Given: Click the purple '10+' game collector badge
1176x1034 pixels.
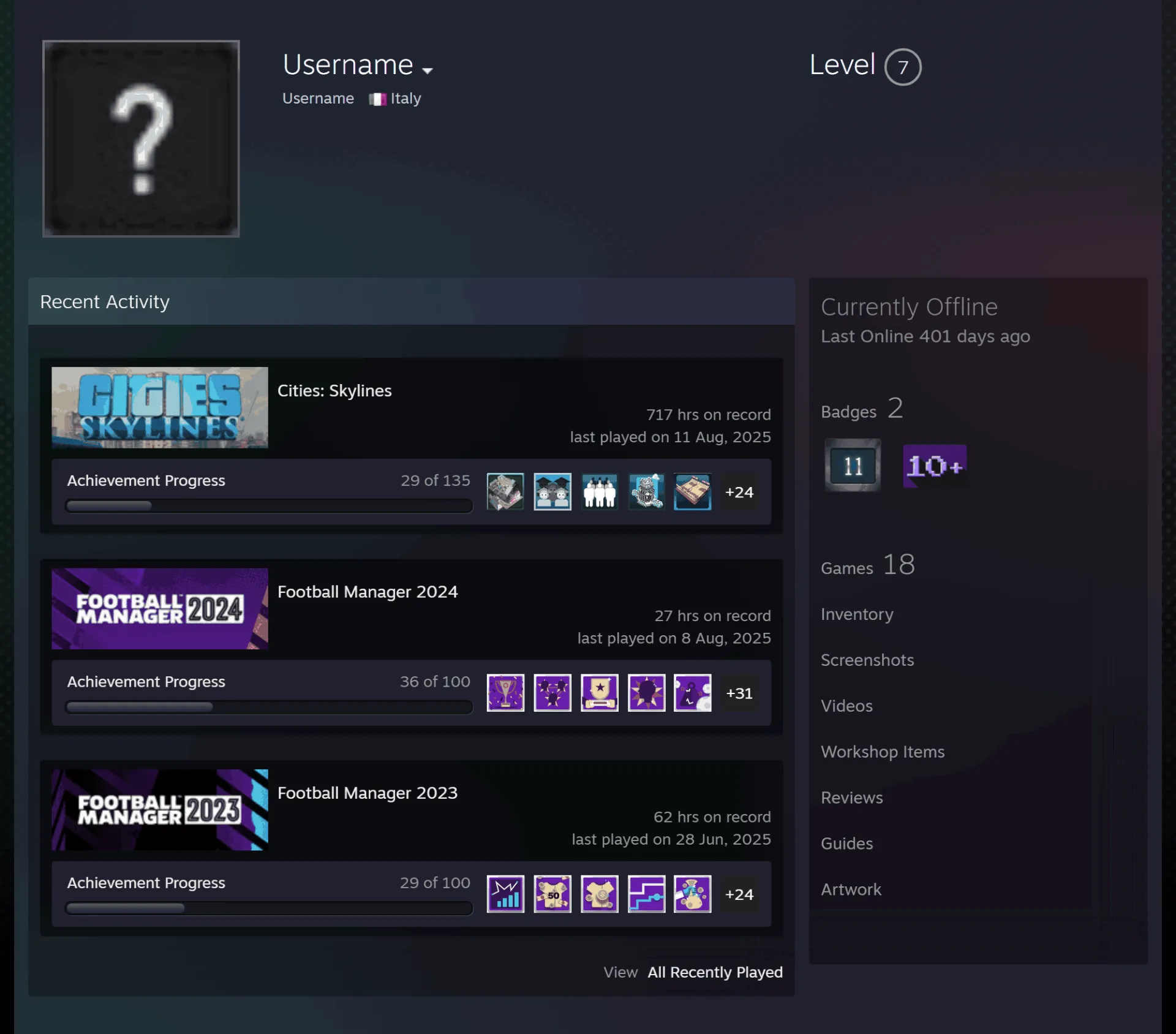Looking at the screenshot, I should tap(935, 466).
